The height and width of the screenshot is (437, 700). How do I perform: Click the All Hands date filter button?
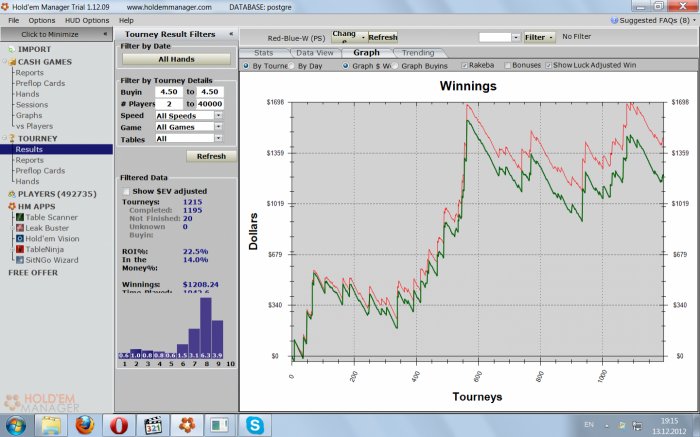coord(175,59)
